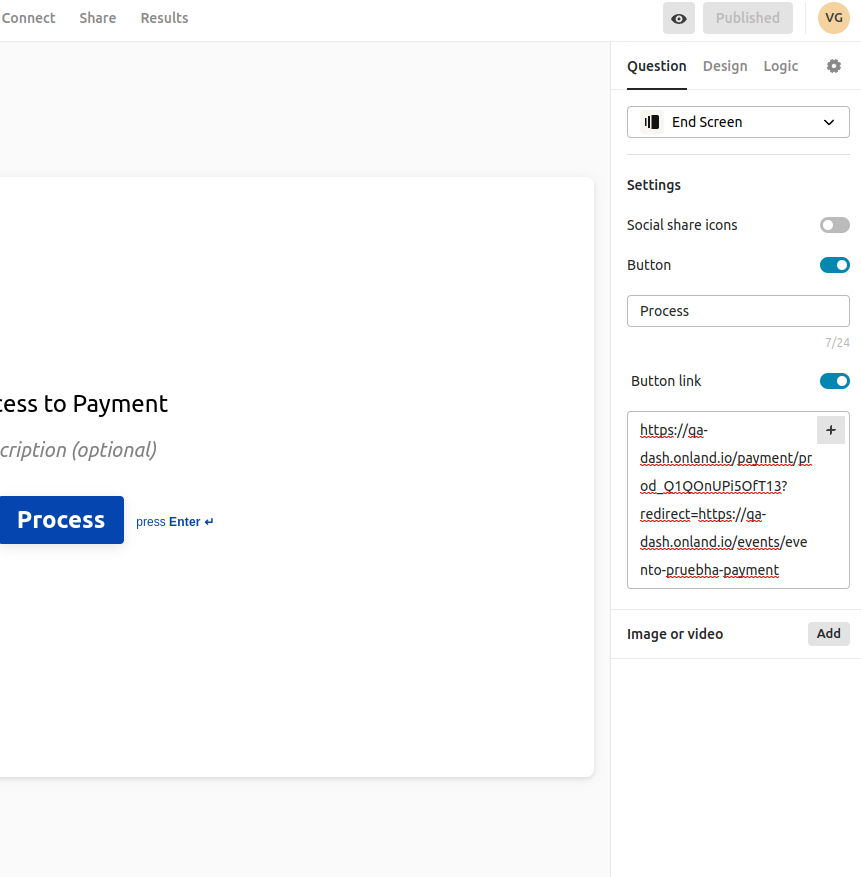
Task: Open the form preview eye icon
Action: (x=679, y=18)
